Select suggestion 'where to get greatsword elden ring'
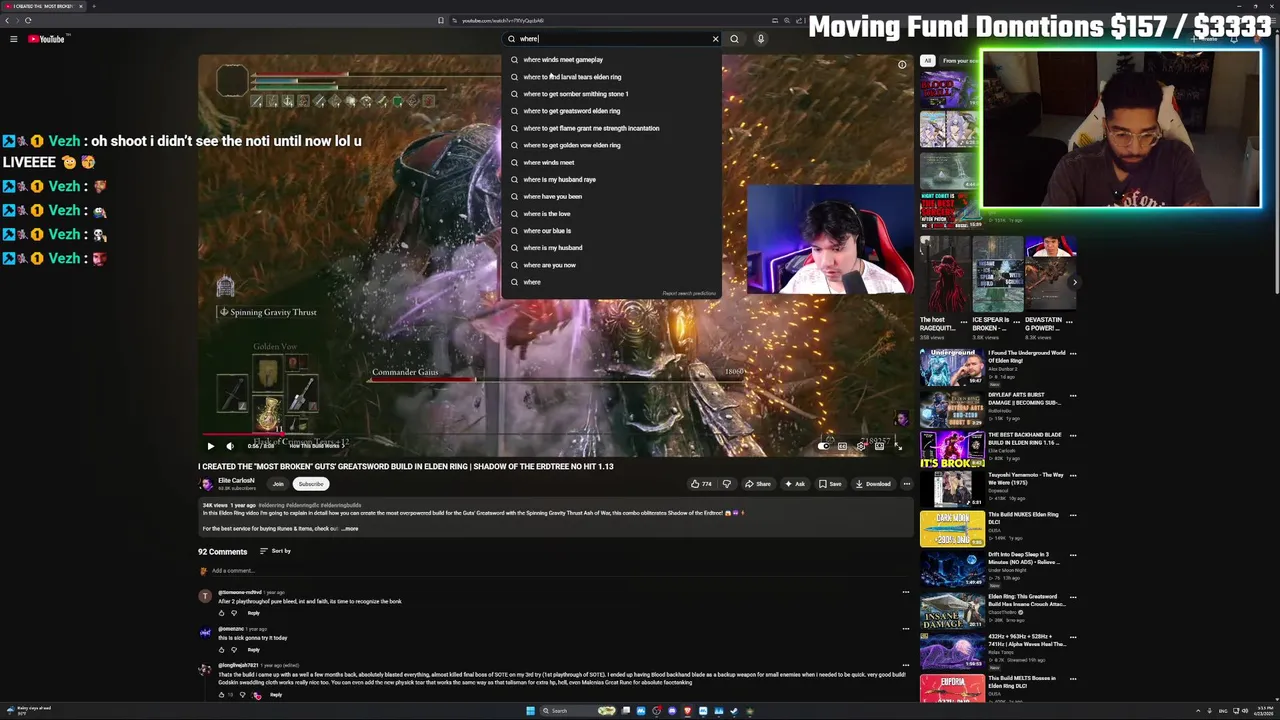This screenshot has height=720, width=1280. click(x=611, y=111)
